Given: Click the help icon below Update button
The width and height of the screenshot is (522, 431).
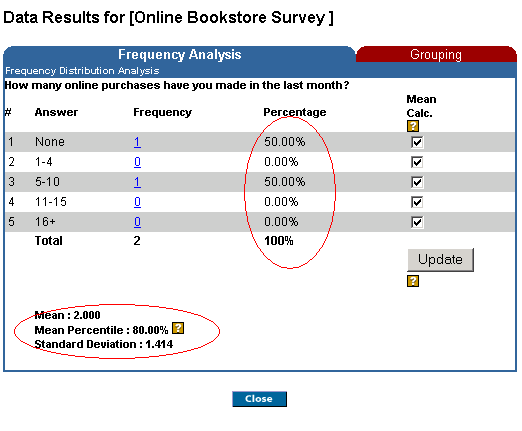Looking at the screenshot, I should pos(413,281).
